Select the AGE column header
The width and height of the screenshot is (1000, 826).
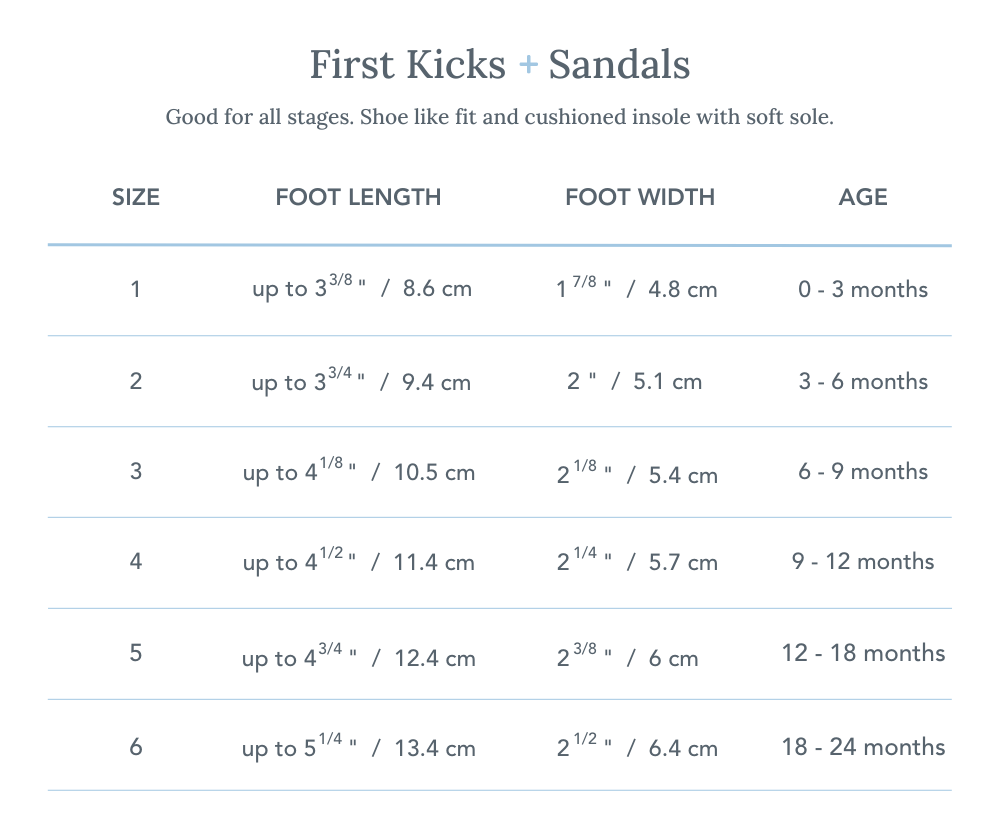(x=863, y=197)
